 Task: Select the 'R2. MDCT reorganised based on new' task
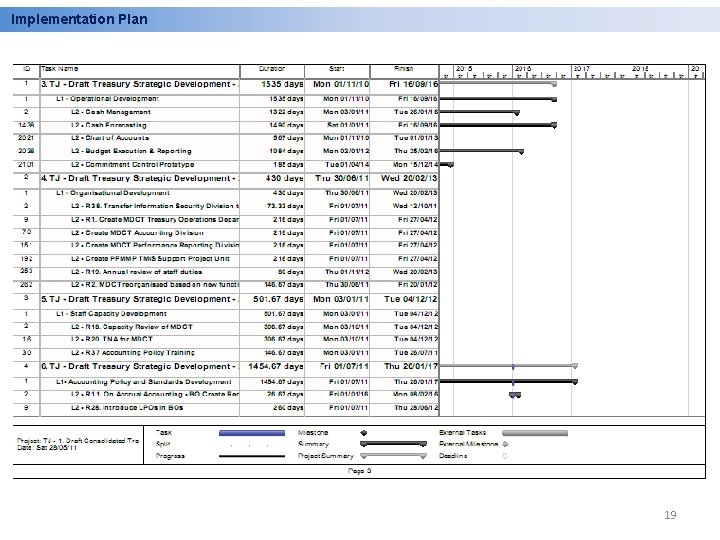click(x=155, y=285)
